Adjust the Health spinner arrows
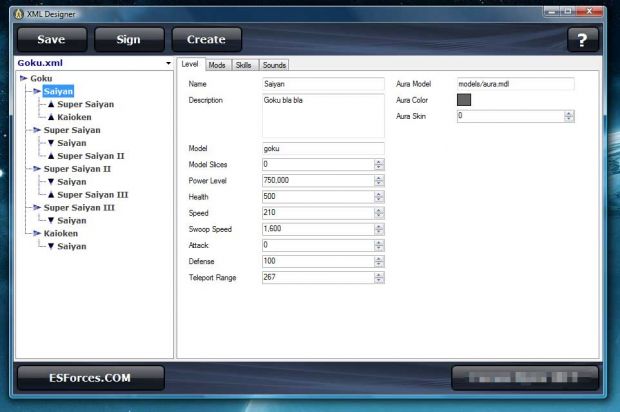The image size is (620, 412). [x=379, y=197]
